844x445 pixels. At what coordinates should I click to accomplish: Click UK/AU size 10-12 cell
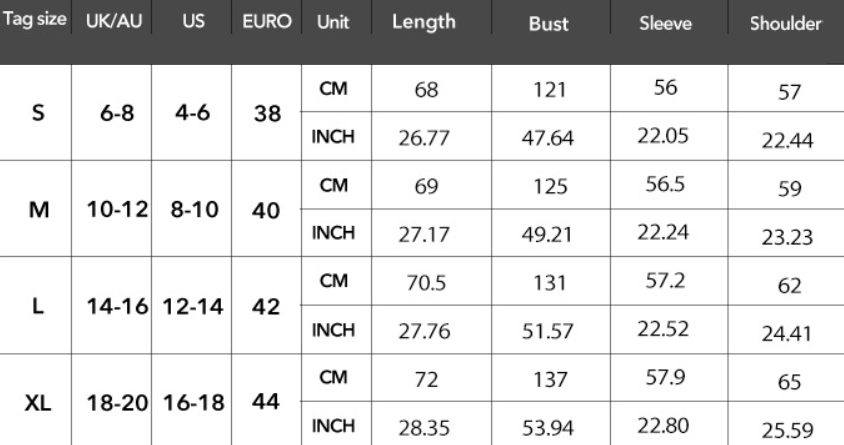117,209
